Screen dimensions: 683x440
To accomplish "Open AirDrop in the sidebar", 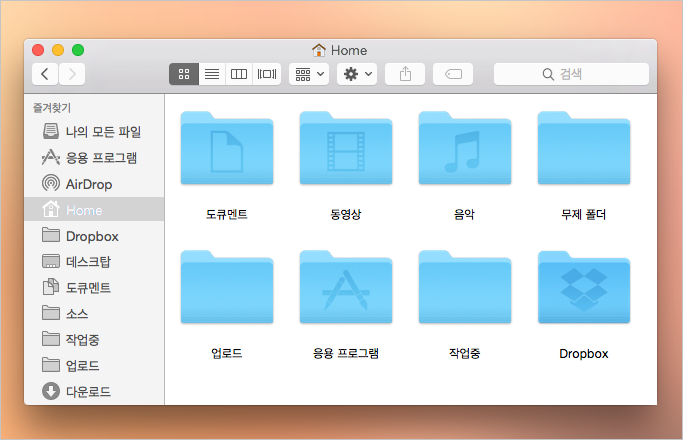I will pos(95,184).
